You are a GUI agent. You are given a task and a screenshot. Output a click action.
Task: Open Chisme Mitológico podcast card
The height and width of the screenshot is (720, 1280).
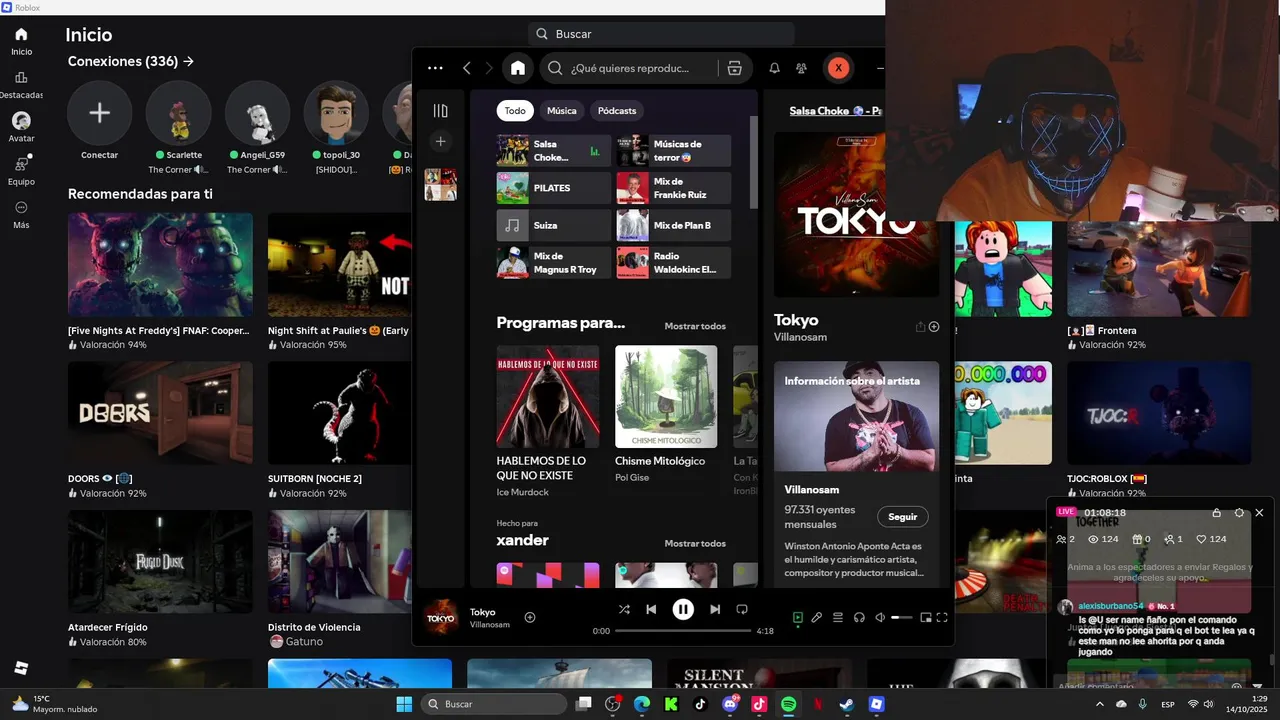(666, 415)
